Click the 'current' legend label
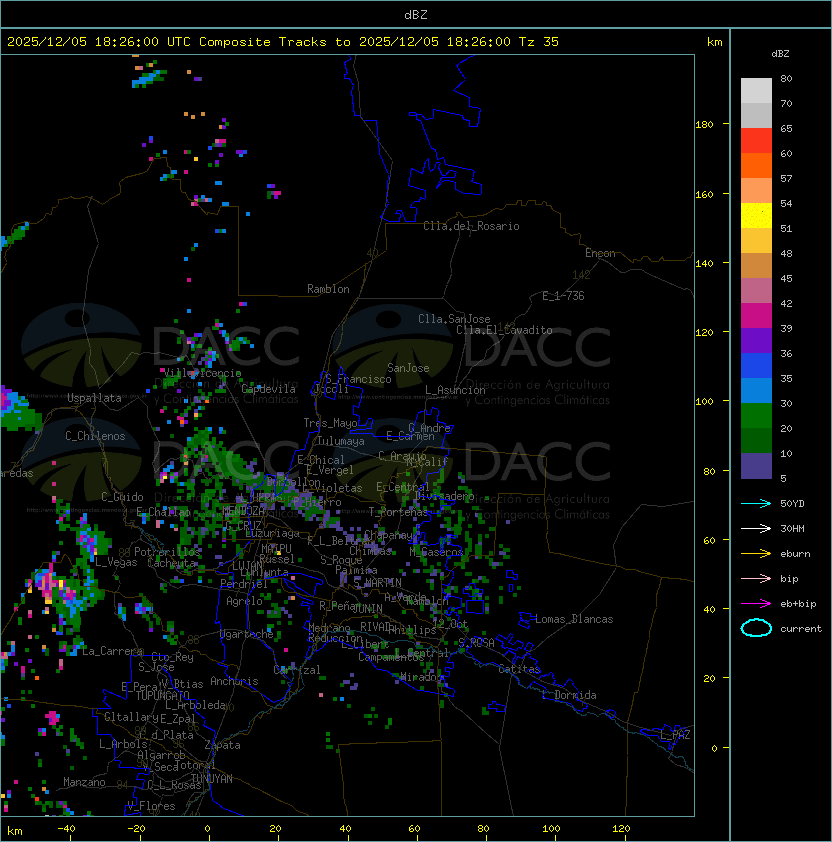This screenshot has height=842, width=832. tap(801, 629)
